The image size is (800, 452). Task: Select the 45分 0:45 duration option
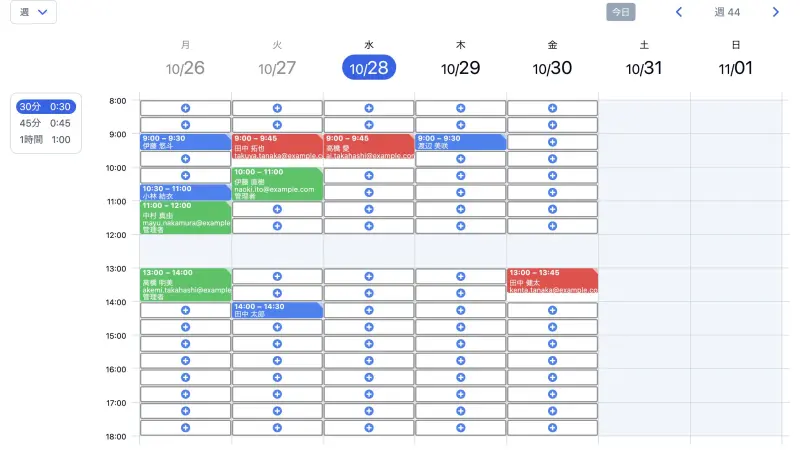[x=46, y=123]
